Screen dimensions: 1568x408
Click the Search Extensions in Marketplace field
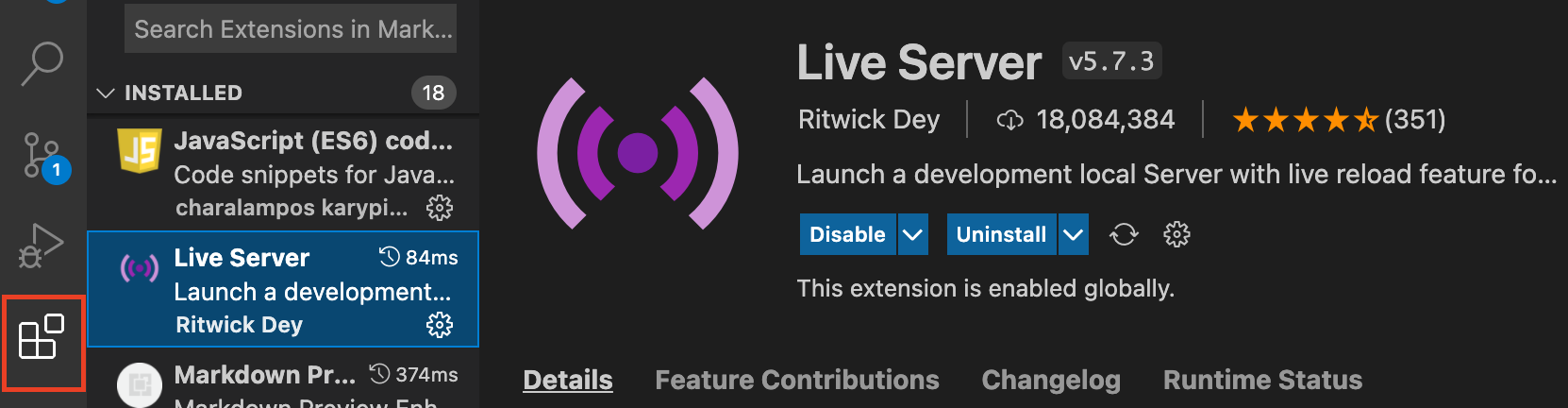coord(291,28)
